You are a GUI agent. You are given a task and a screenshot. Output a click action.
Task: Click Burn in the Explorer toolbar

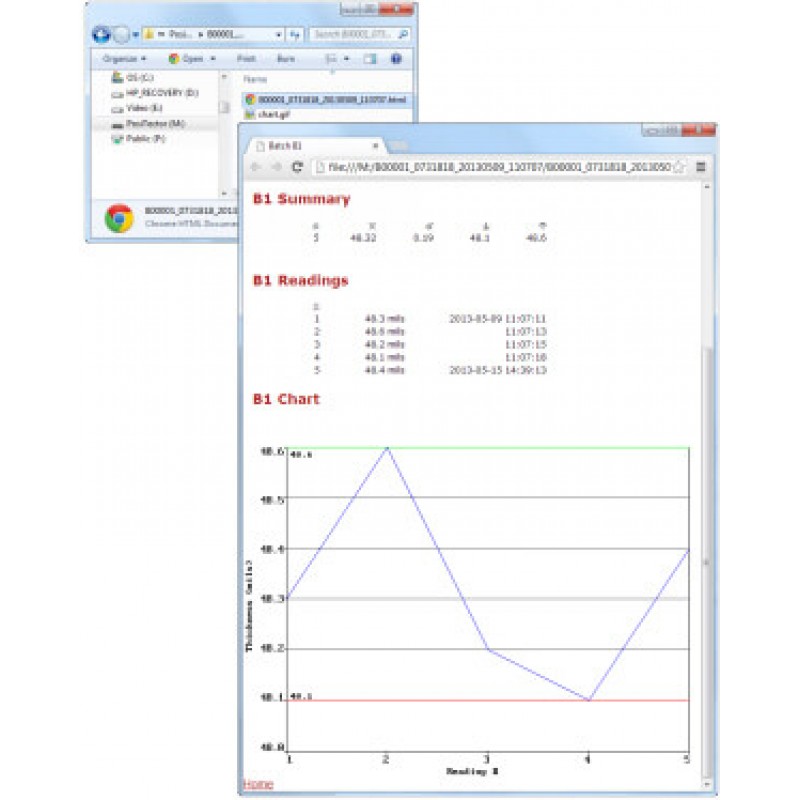tap(285, 59)
